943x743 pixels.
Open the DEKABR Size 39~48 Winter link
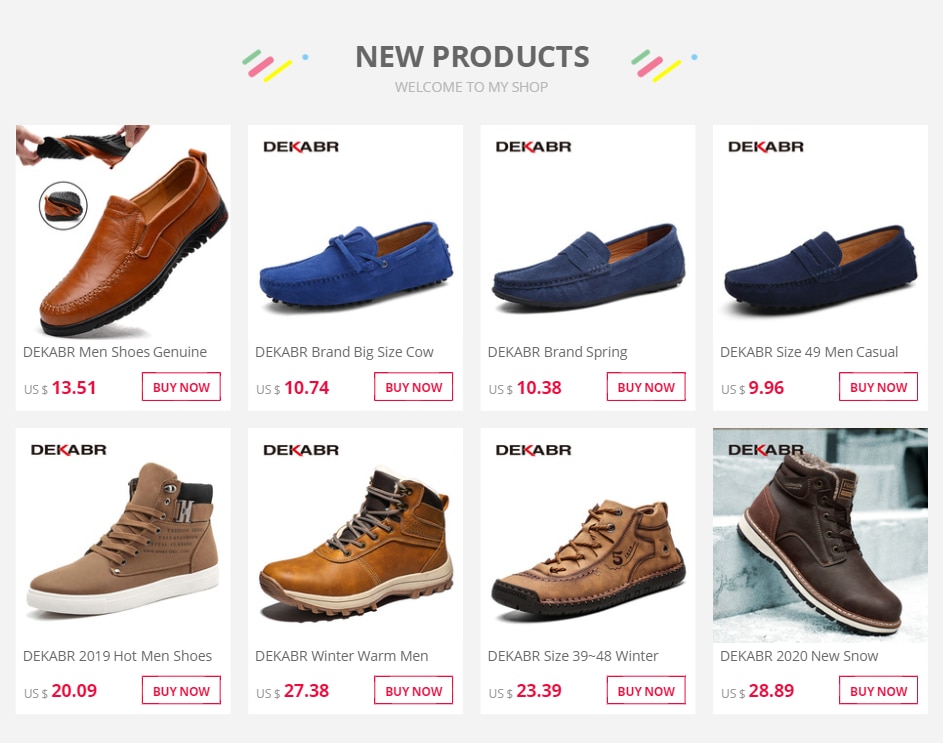click(573, 656)
